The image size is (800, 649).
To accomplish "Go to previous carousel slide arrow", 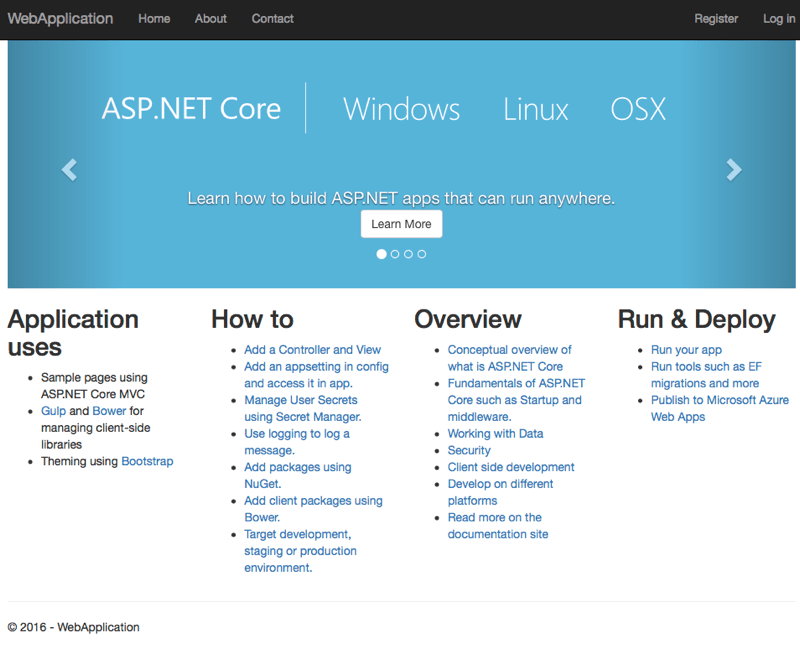I will (x=69, y=170).
